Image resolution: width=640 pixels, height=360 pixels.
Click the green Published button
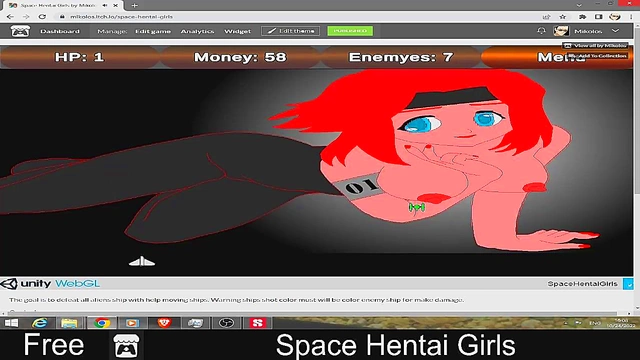(350, 31)
